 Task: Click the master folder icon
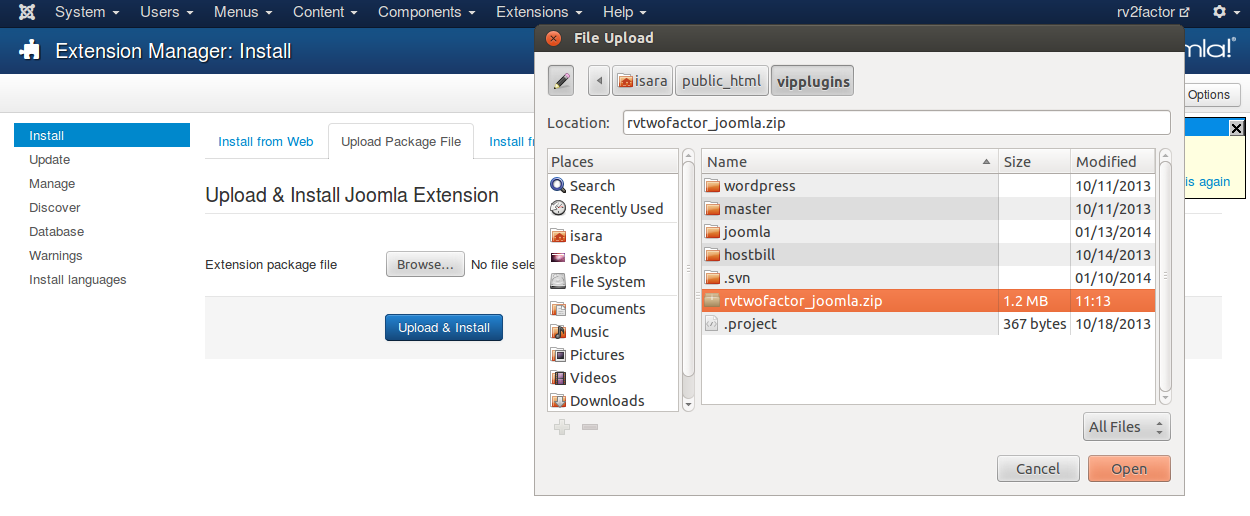click(x=712, y=209)
